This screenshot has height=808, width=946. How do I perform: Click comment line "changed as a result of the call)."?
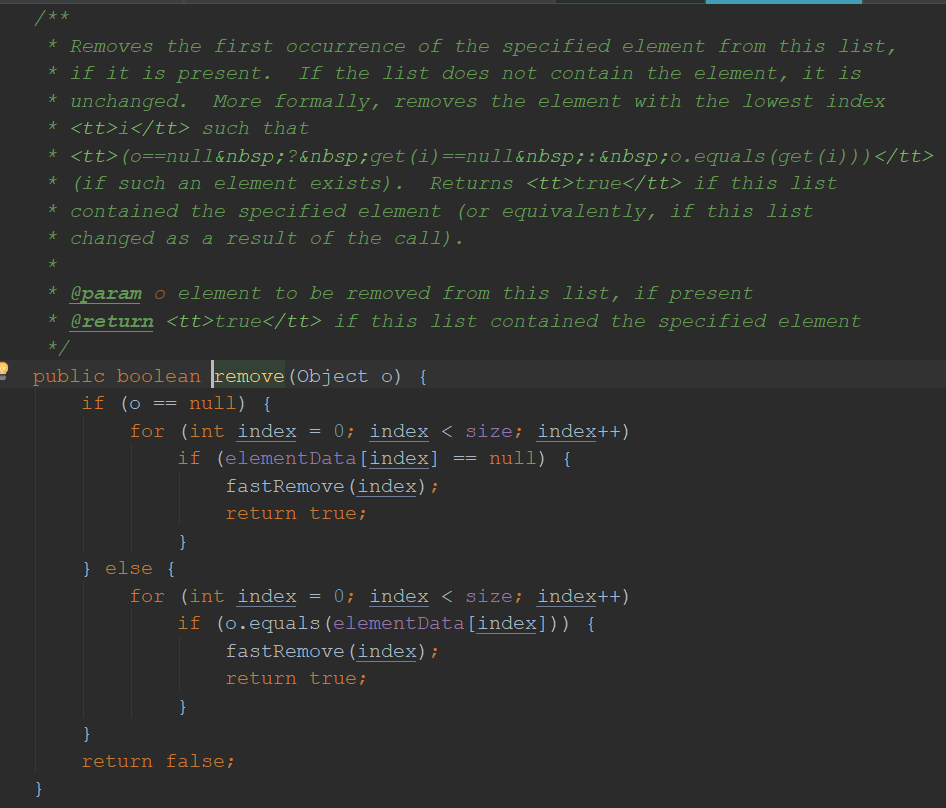click(x=267, y=238)
